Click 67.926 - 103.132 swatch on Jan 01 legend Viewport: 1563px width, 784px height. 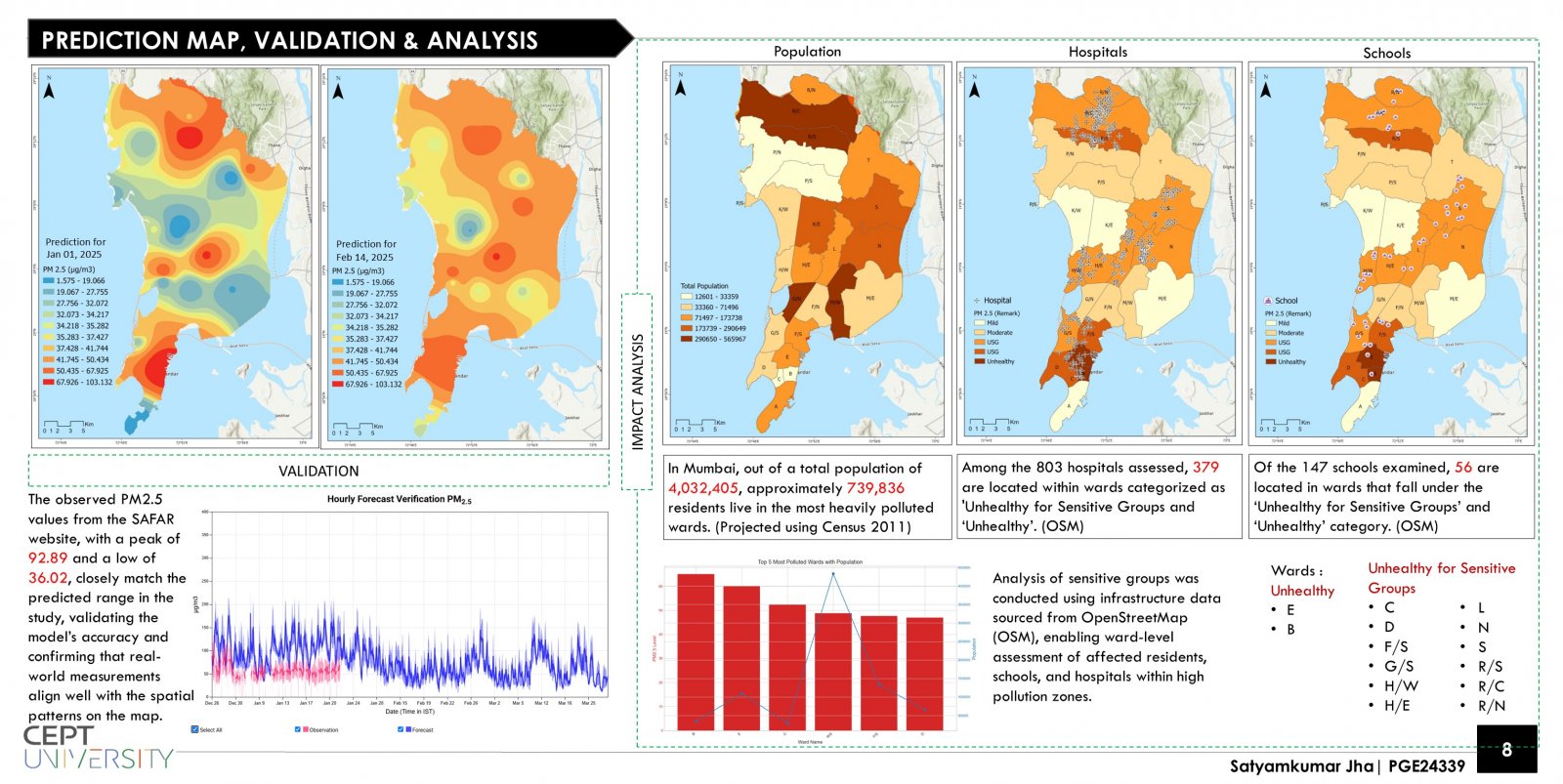48,382
